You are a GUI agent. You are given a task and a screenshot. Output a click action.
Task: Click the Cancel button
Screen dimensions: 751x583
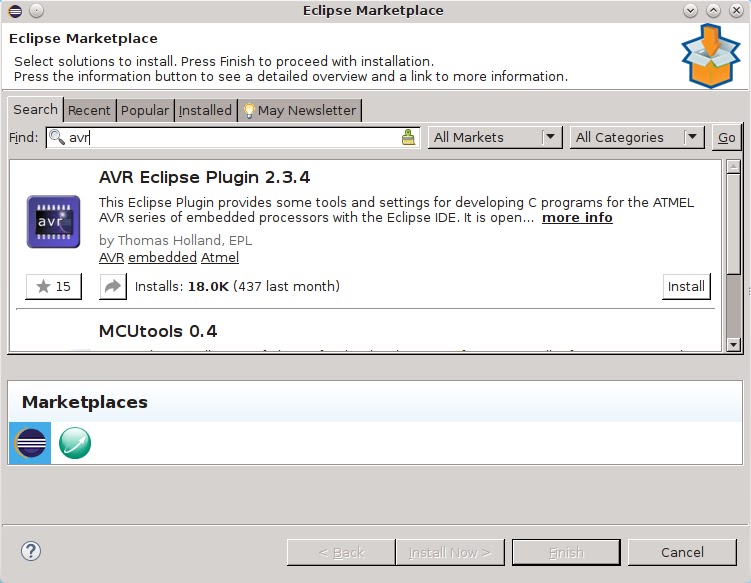682,552
